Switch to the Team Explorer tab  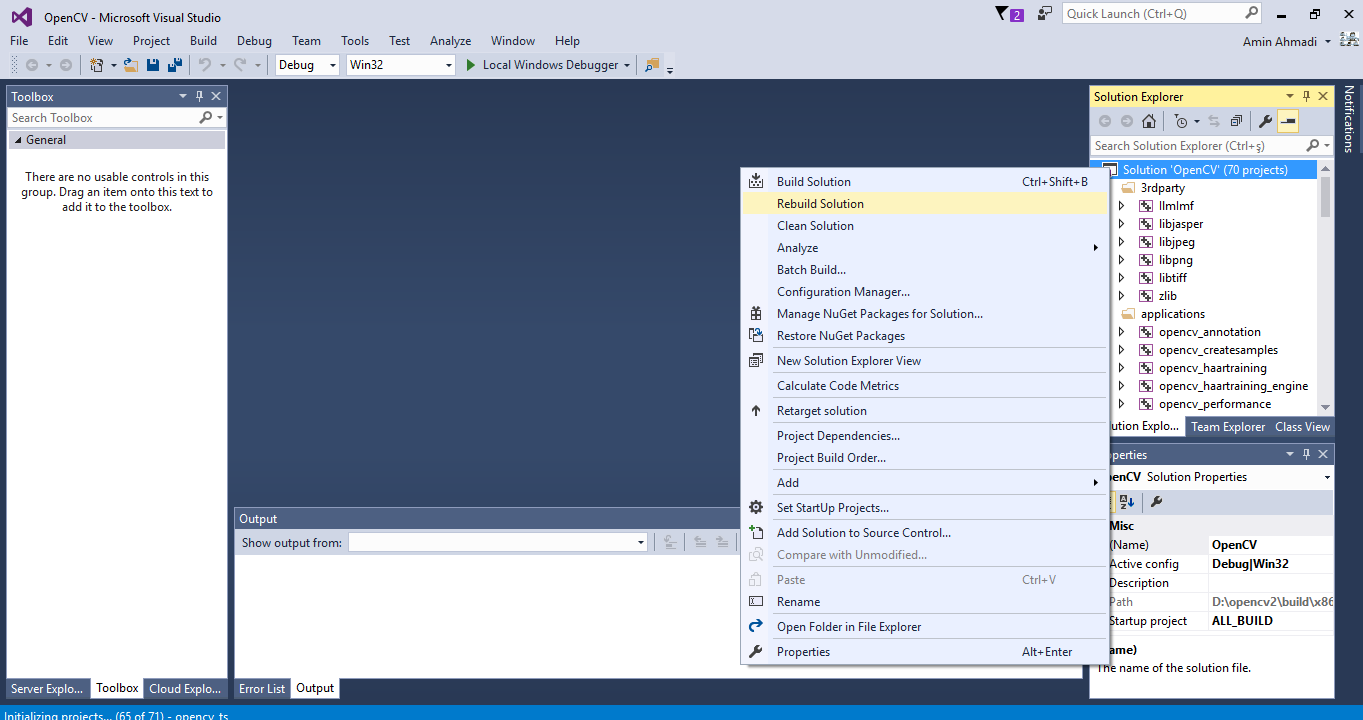click(x=1227, y=426)
